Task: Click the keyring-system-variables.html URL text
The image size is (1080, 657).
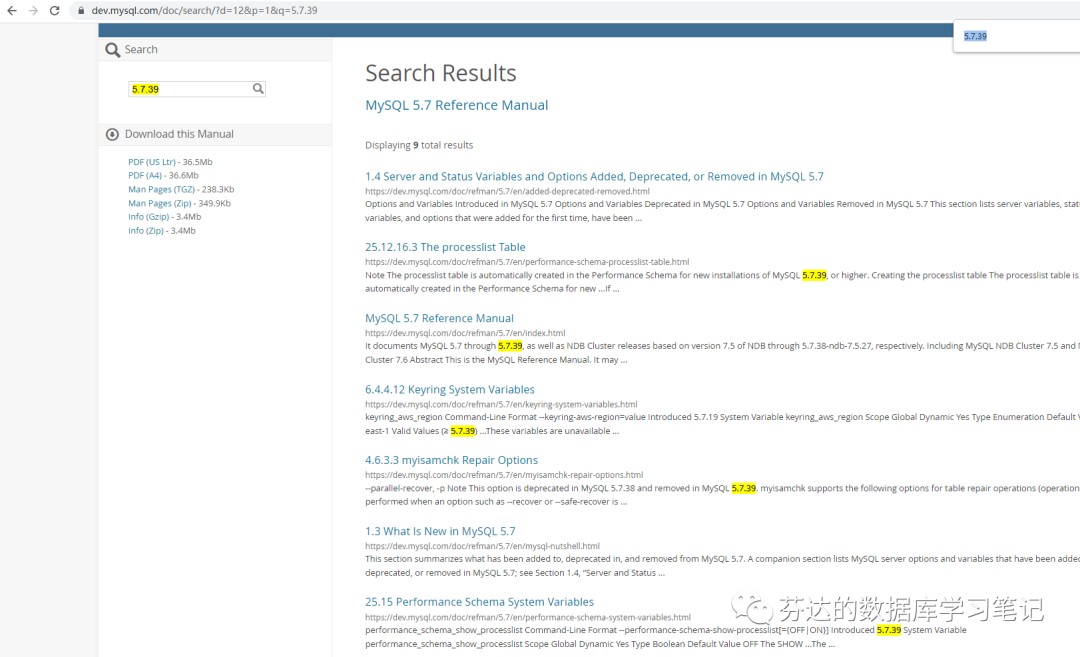Action: tap(501, 404)
